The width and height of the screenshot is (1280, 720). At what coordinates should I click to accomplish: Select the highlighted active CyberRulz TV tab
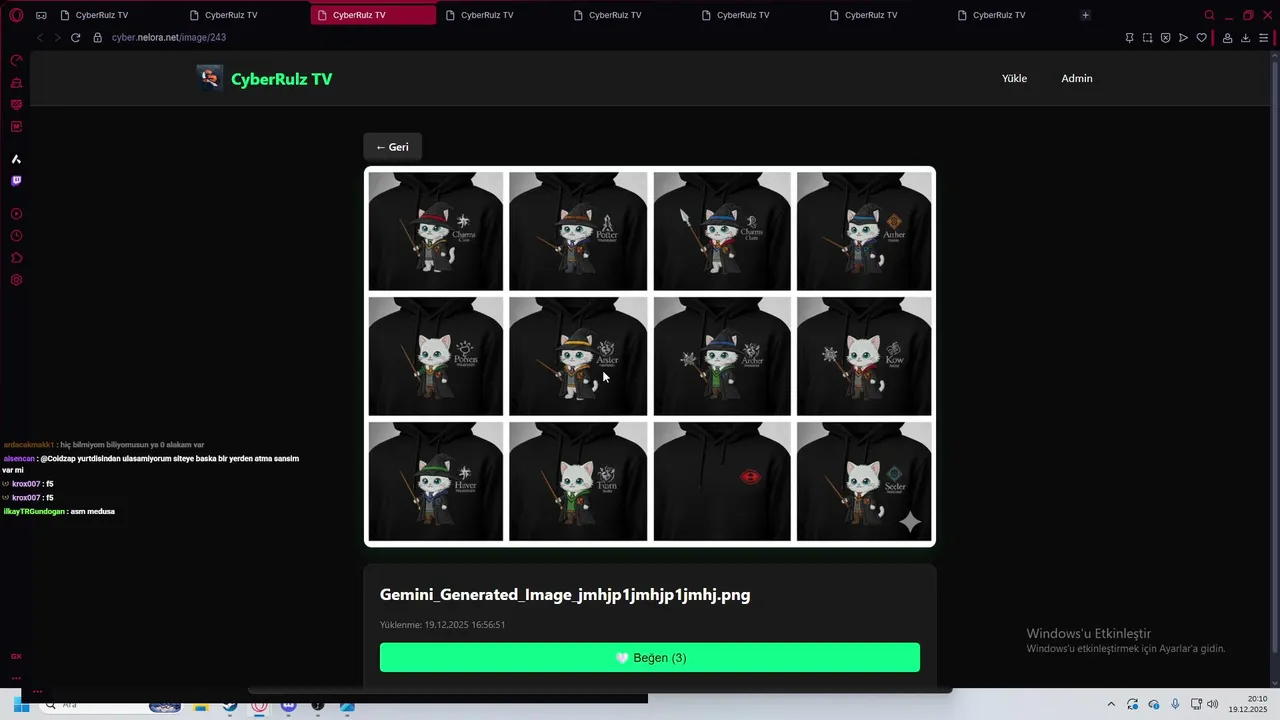point(373,15)
